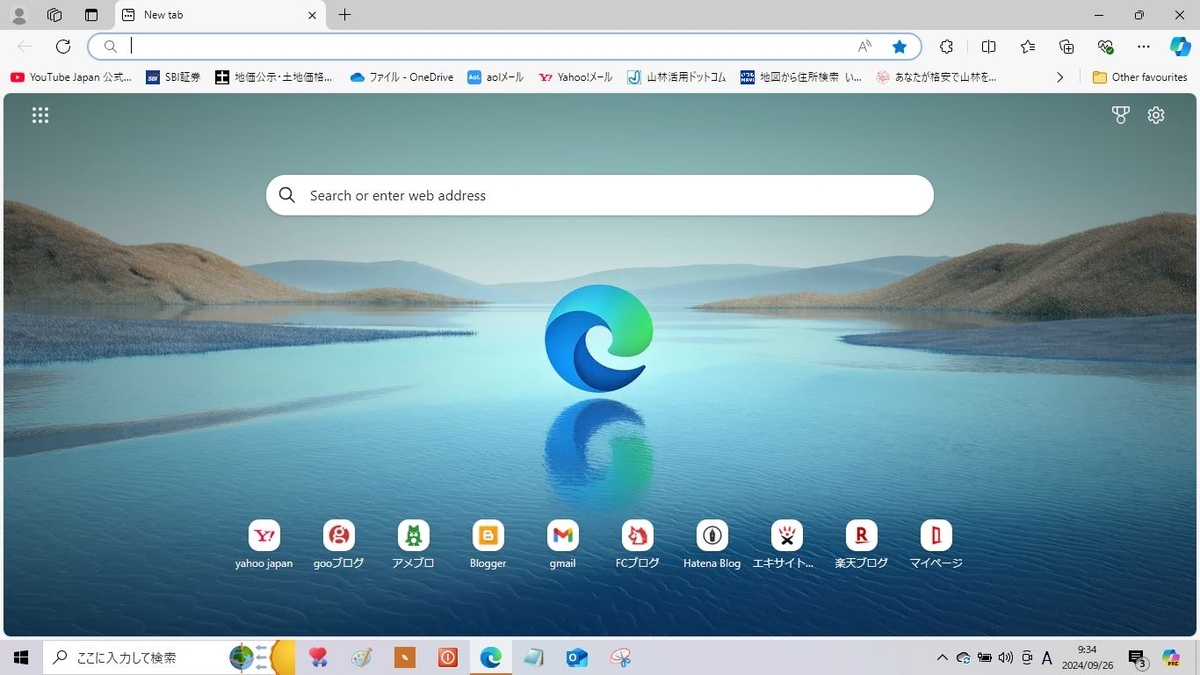The height and width of the screenshot is (675, 1200).
Task: Open ファイル - OneDrive bookmark
Action: pyautogui.click(x=401, y=77)
